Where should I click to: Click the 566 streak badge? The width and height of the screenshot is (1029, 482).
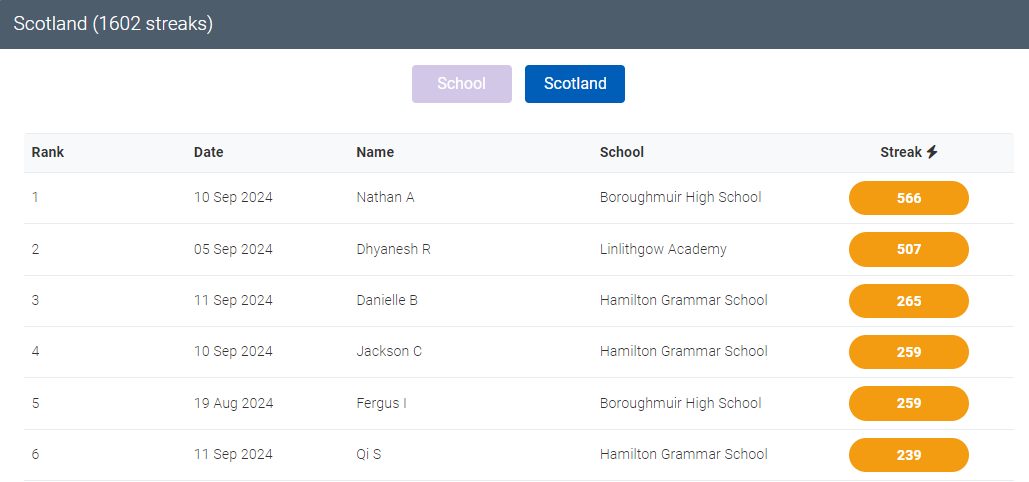pyautogui.click(x=909, y=198)
